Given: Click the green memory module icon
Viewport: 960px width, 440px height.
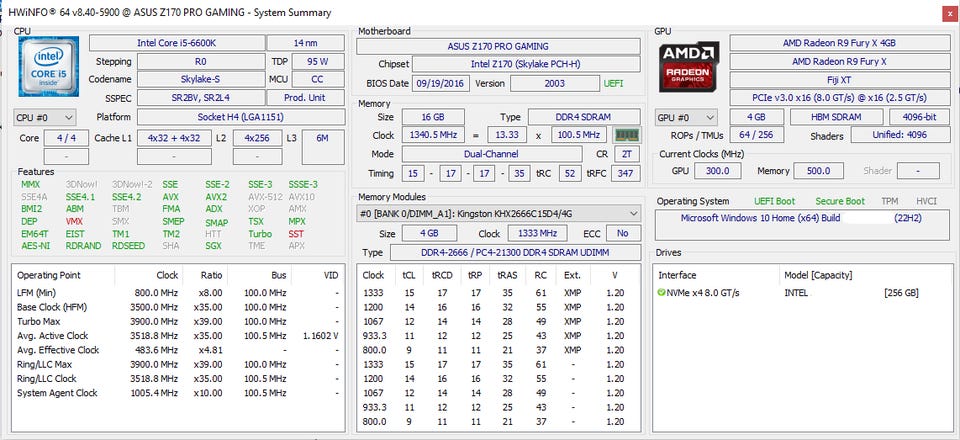Looking at the screenshot, I should (626, 135).
